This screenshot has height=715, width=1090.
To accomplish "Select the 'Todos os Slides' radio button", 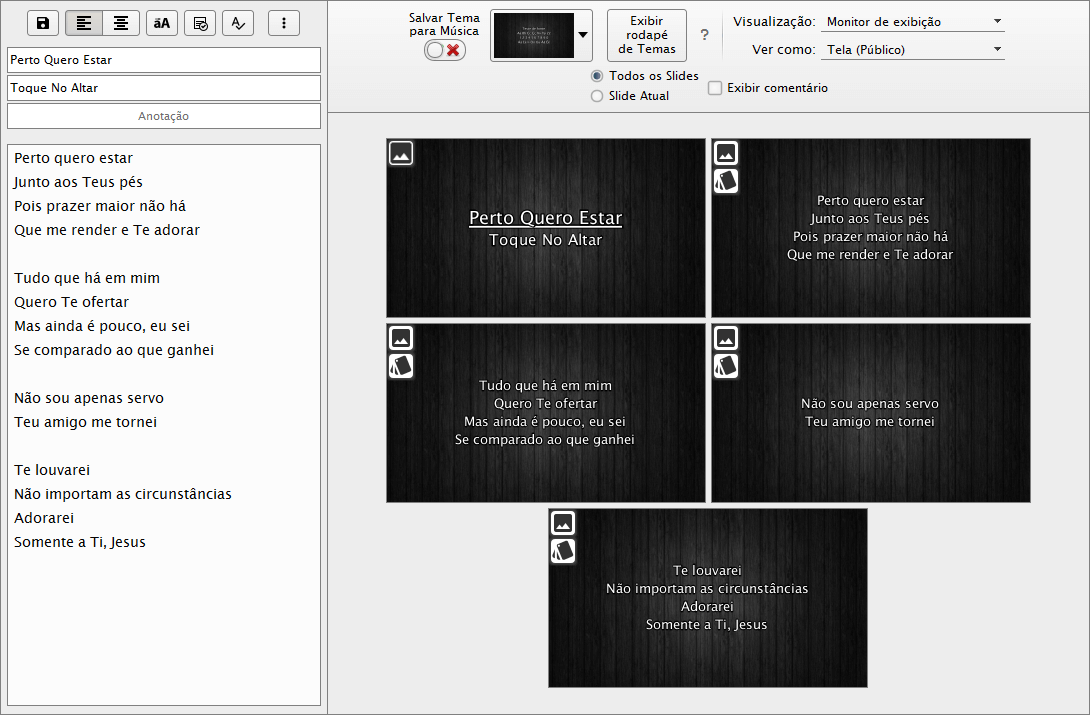I will pyautogui.click(x=597, y=76).
